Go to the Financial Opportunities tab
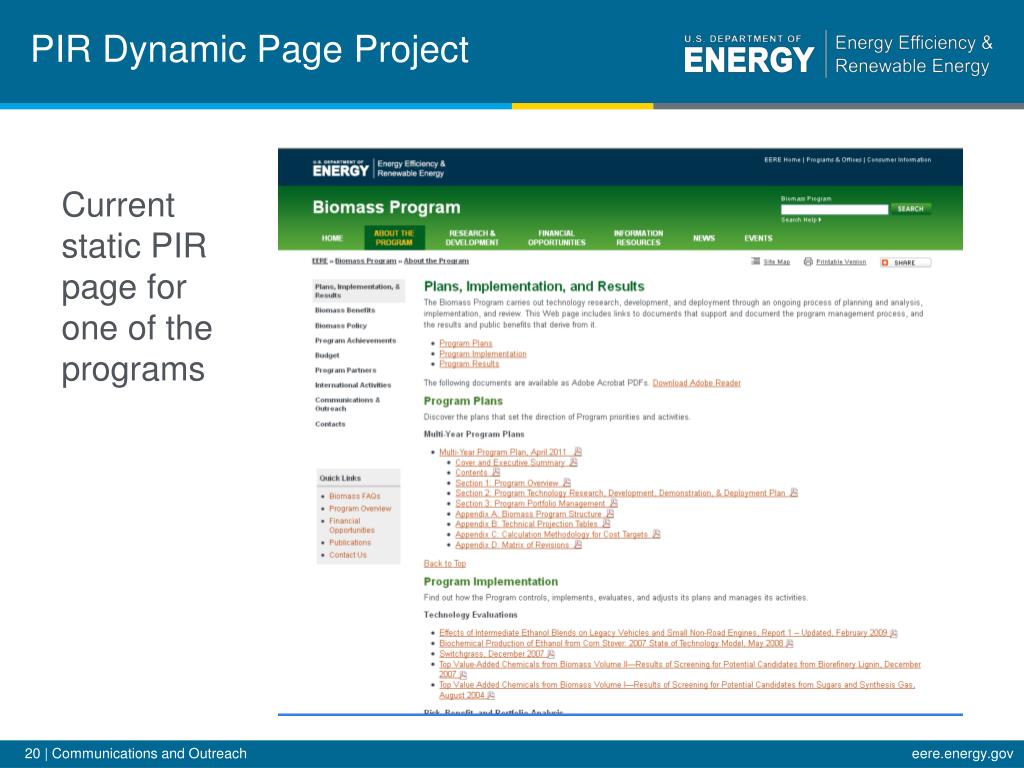This screenshot has height=768, width=1024. (x=557, y=238)
